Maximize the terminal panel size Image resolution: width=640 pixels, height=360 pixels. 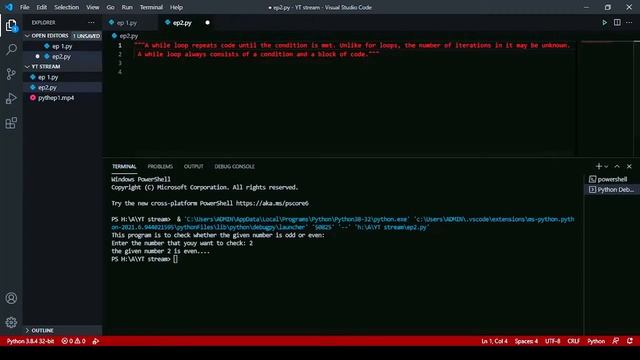pos(617,166)
